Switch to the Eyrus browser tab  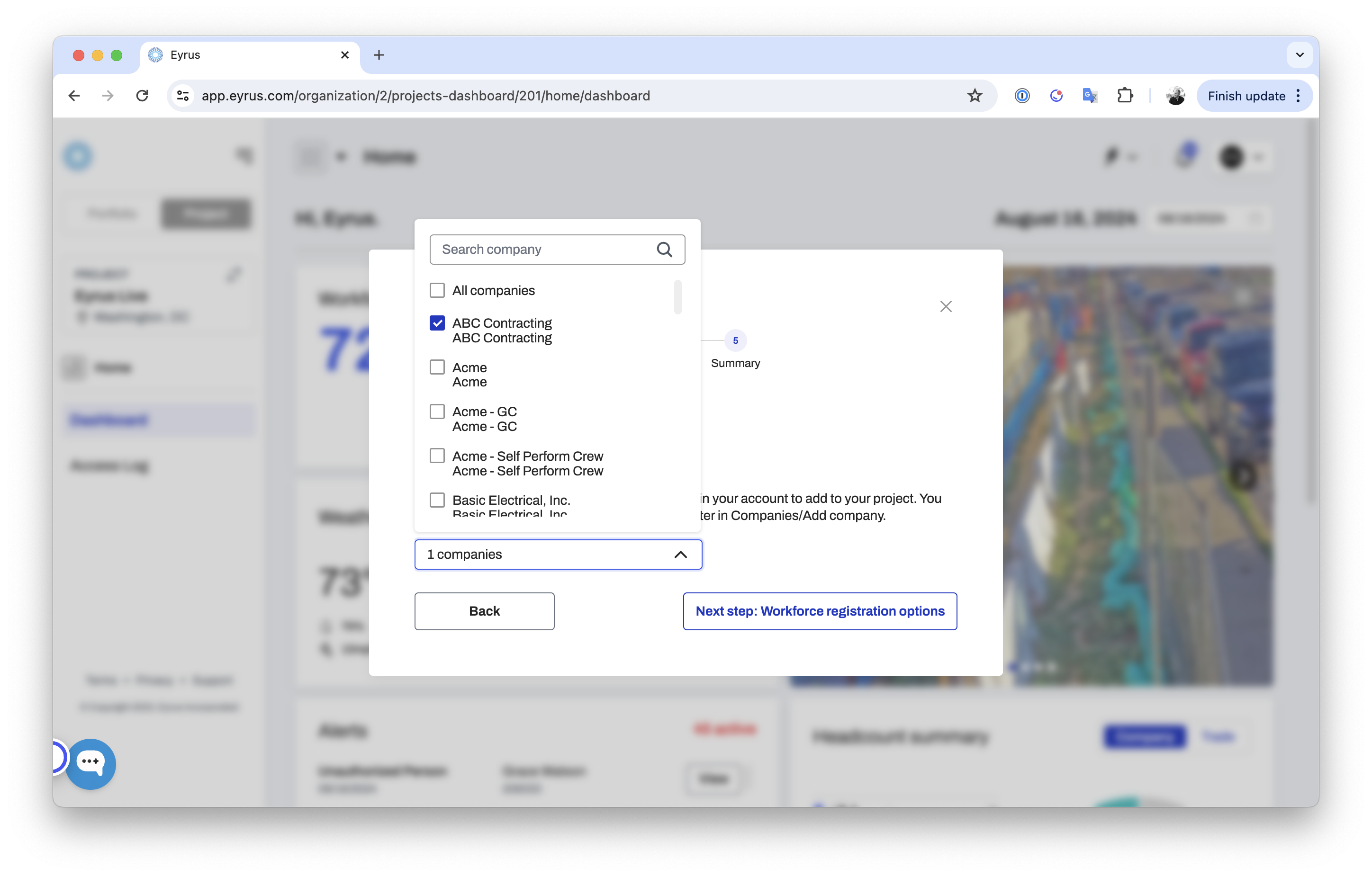point(250,54)
